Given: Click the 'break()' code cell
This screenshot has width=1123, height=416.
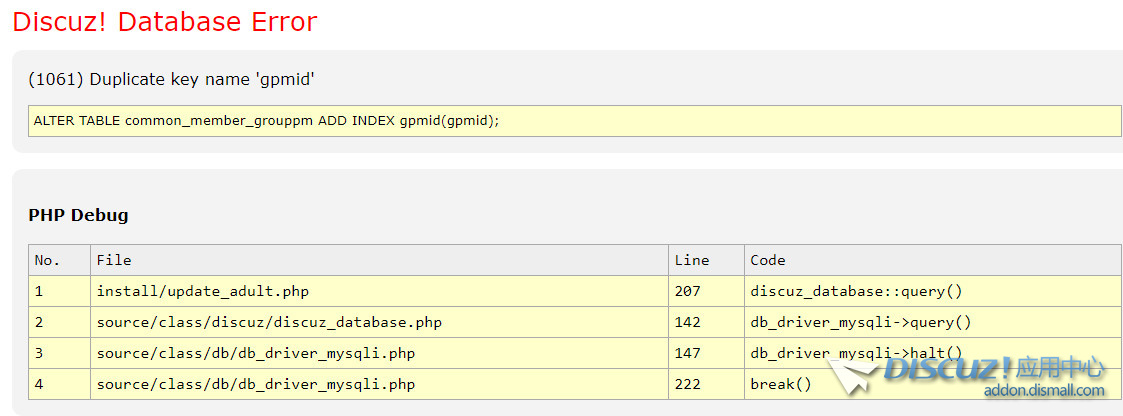Looking at the screenshot, I should click(933, 384).
